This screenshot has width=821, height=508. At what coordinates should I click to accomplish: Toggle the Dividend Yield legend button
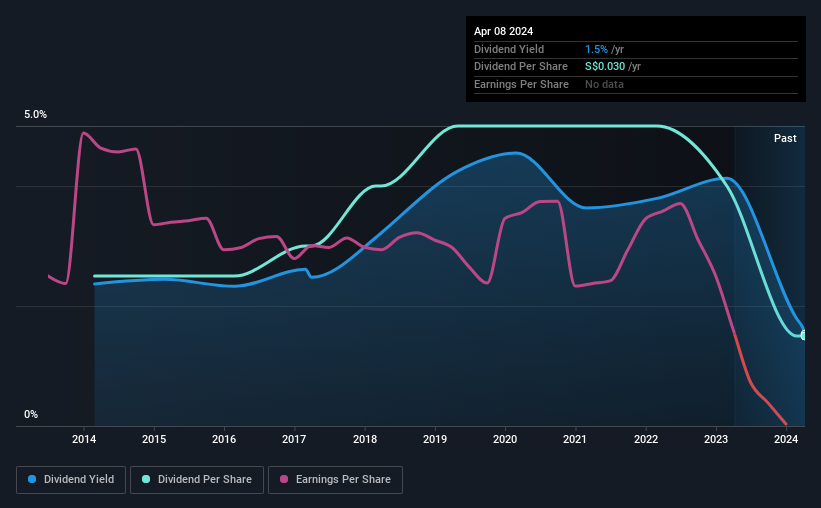(71, 479)
